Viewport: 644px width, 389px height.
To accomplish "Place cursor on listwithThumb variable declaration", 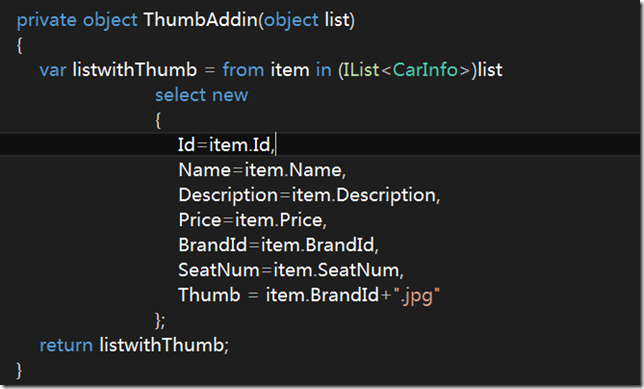I will (x=135, y=69).
